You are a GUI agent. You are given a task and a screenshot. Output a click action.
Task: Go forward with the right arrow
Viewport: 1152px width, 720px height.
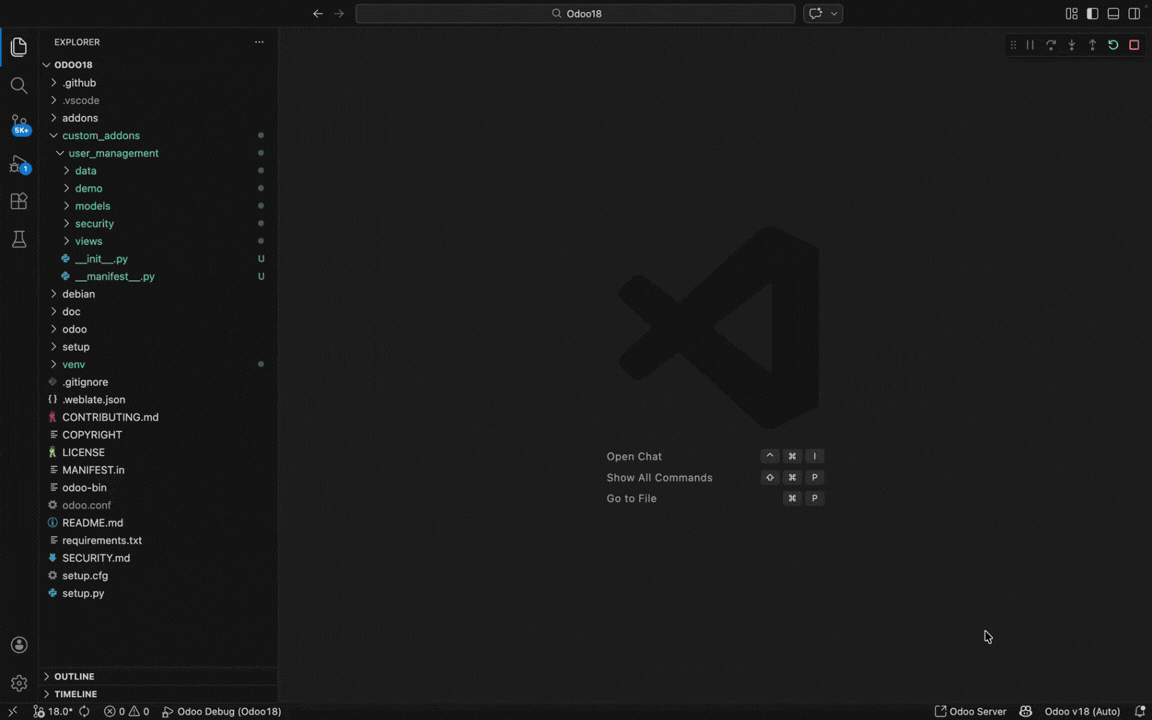pos(339,14)
